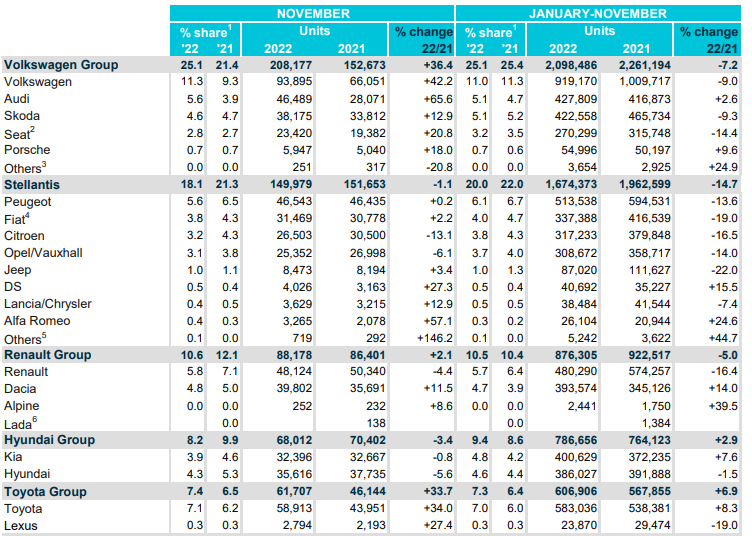Click Toyota Group November change +33.7
The width and height of the screenshot is (752, 536).
[438, 491]
